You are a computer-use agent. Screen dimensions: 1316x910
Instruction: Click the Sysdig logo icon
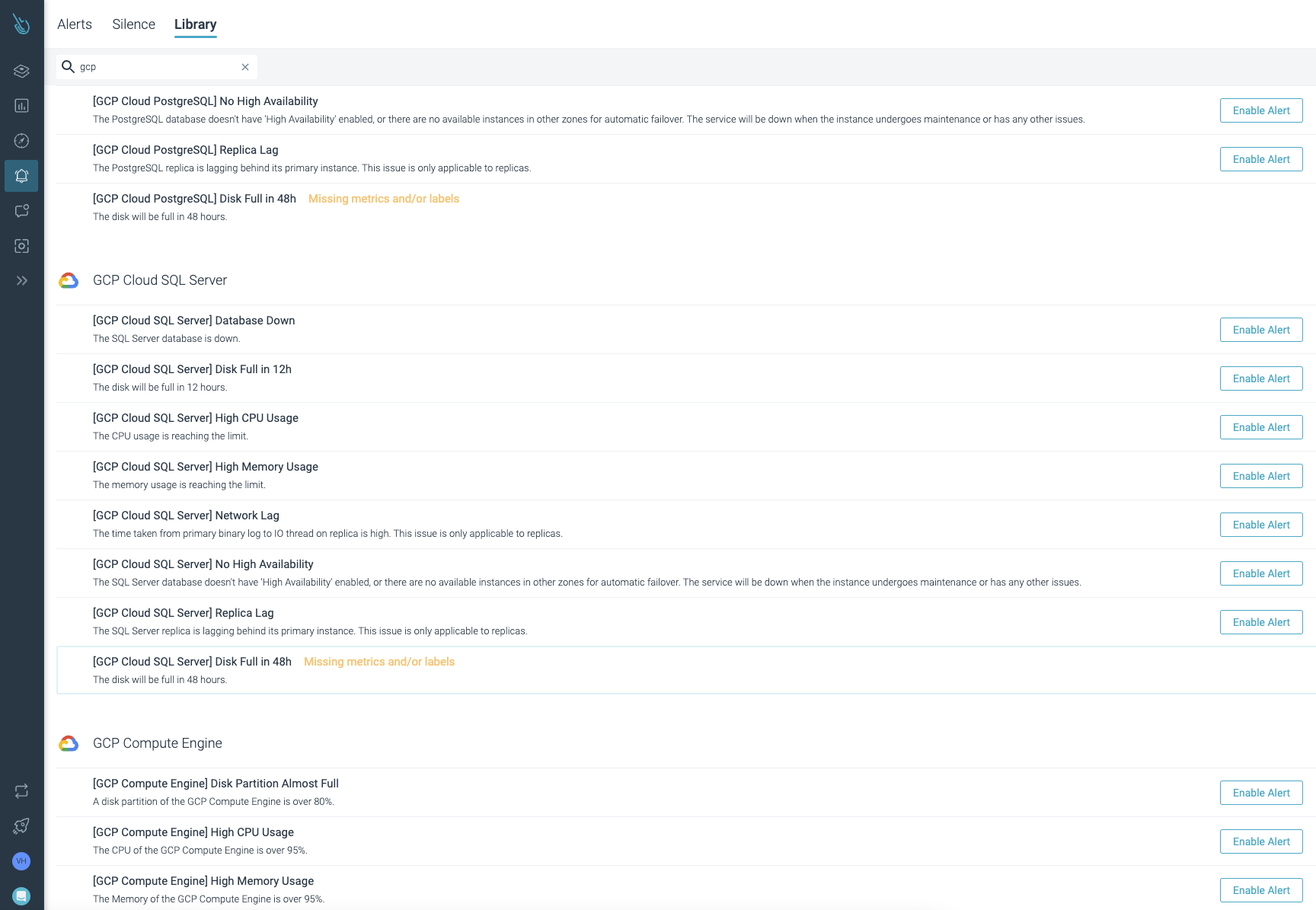coord(21,24)
